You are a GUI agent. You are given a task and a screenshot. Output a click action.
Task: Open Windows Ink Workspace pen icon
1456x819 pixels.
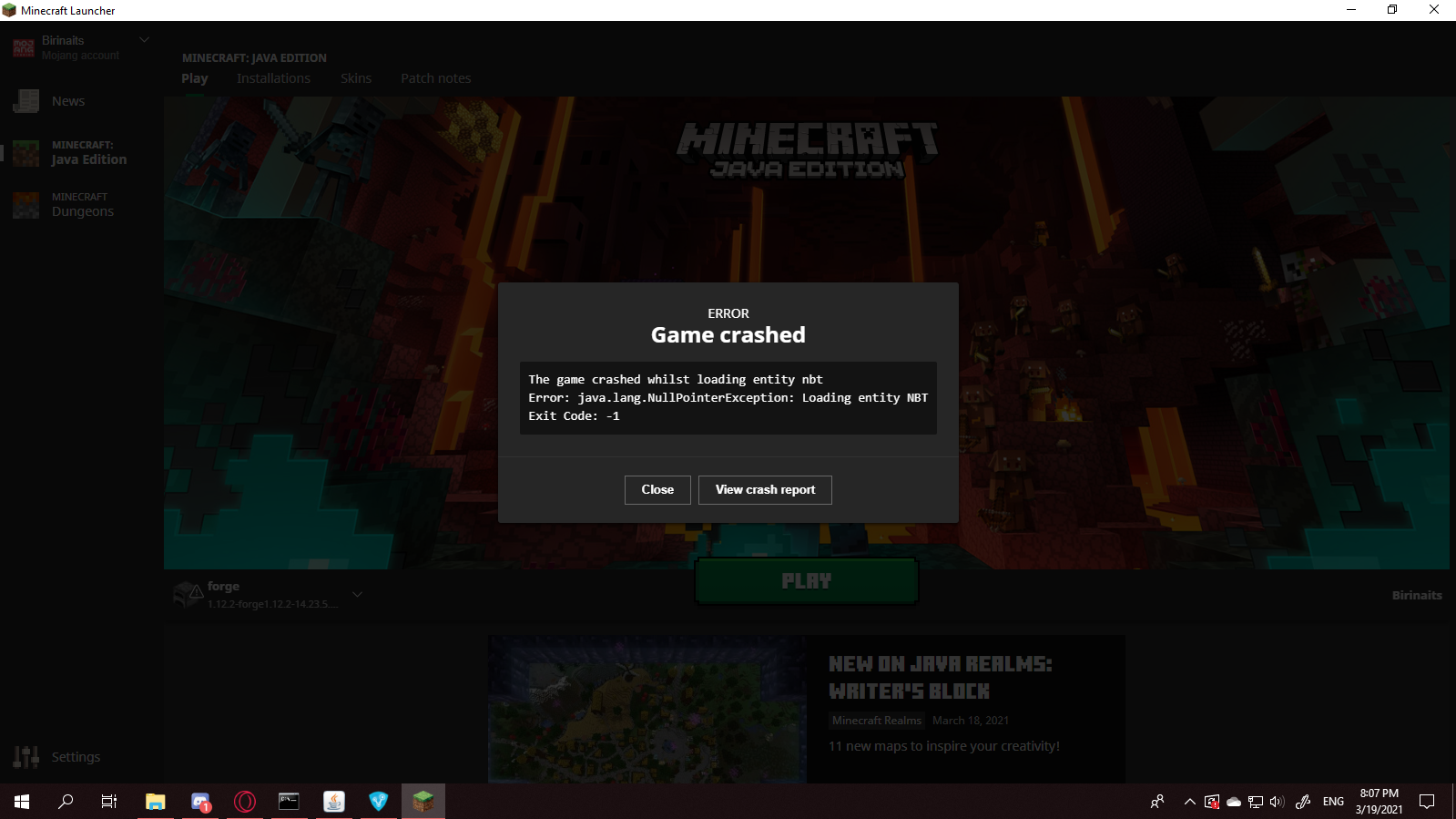tap(1303, 802)
